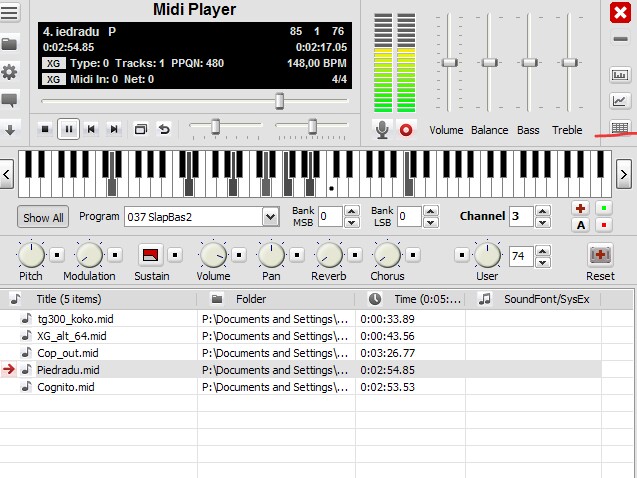Screen dimensions: 637x478
Task: Click the microphone input icon
Action: 382,130
